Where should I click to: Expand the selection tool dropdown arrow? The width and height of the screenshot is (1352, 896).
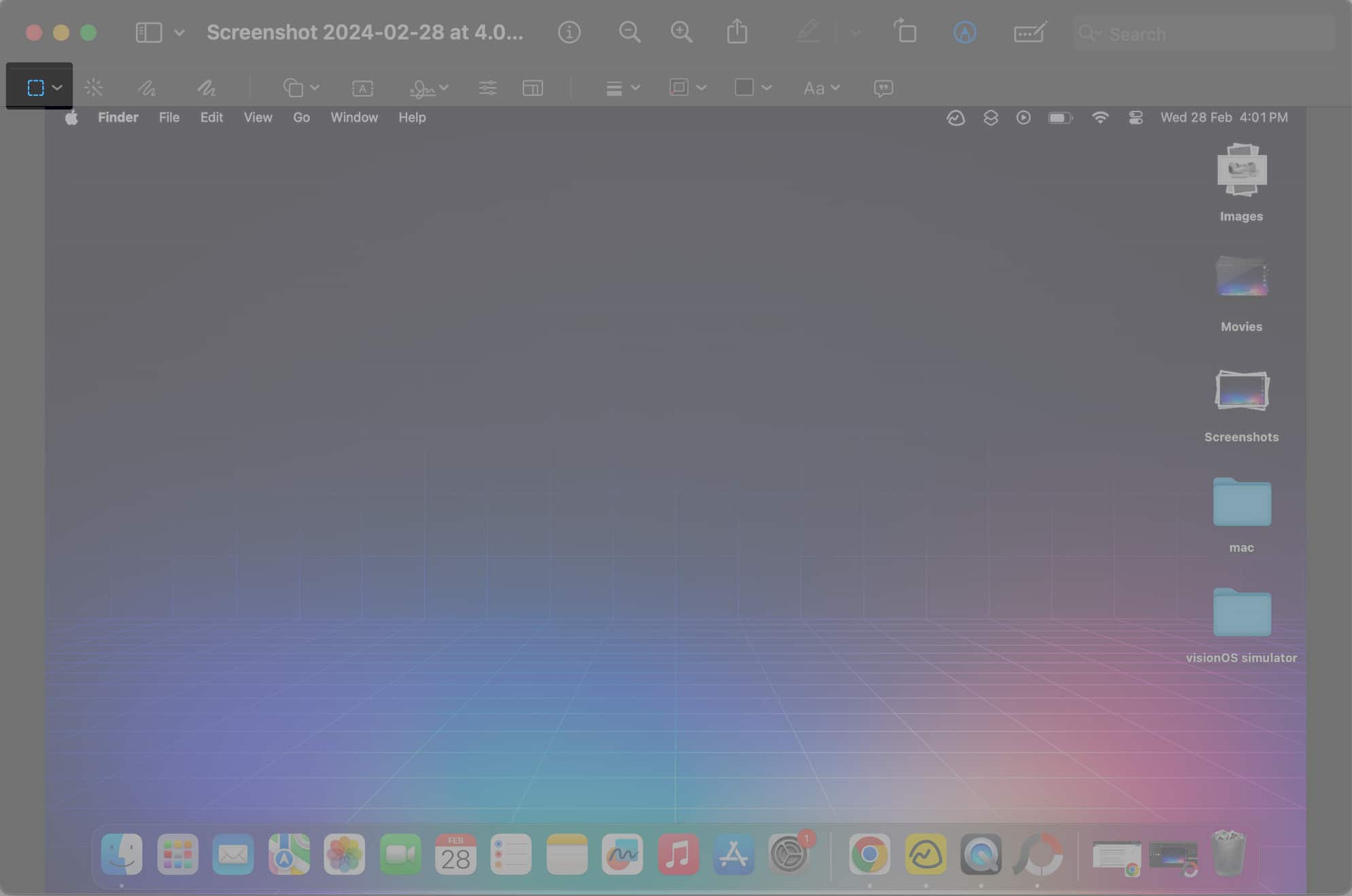[57, 86]
